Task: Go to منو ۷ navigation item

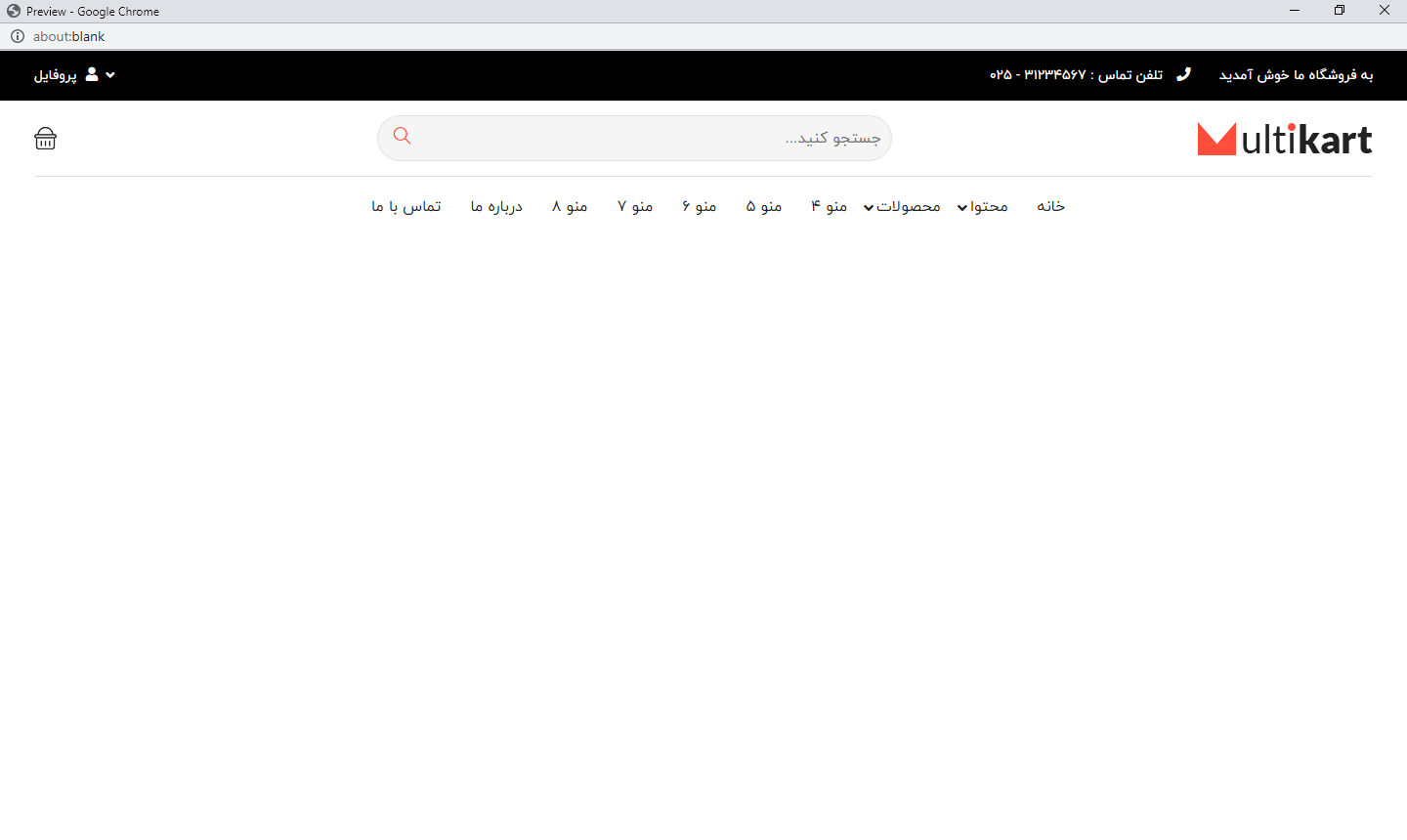Action: point(635,206)
